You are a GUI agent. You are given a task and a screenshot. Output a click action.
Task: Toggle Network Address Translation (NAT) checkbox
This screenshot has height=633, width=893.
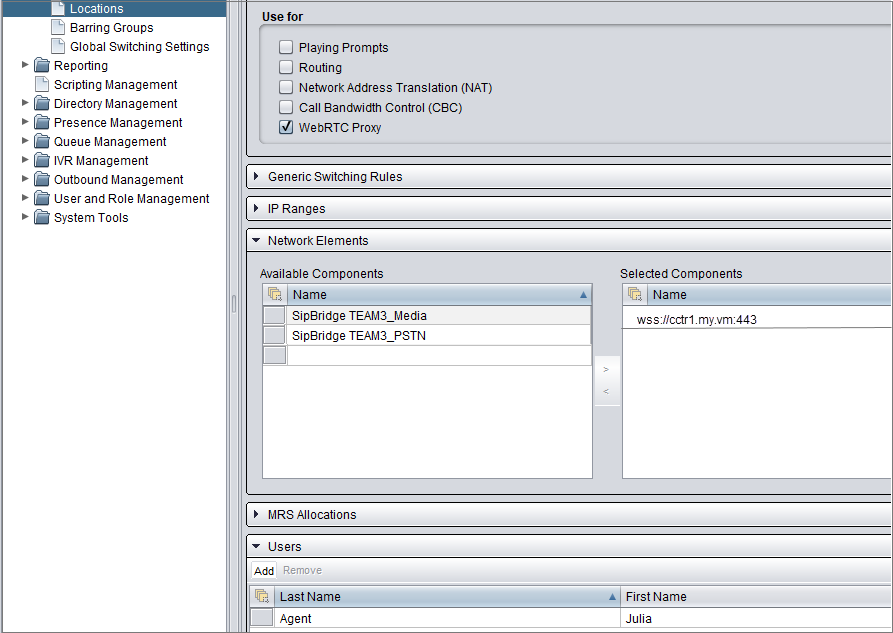(x=286, y=88)
